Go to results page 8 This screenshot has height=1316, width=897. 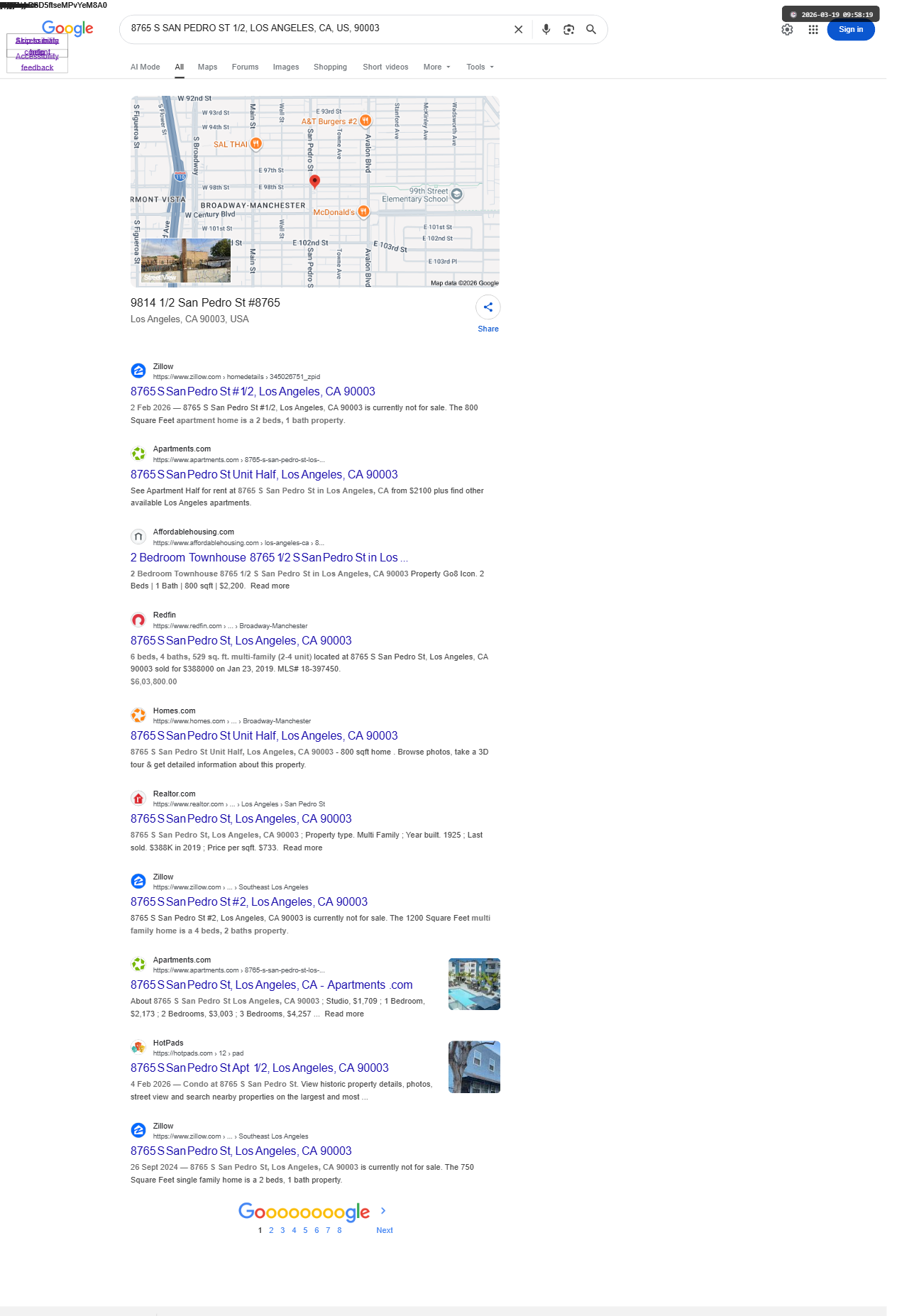tap(339, 1230)
